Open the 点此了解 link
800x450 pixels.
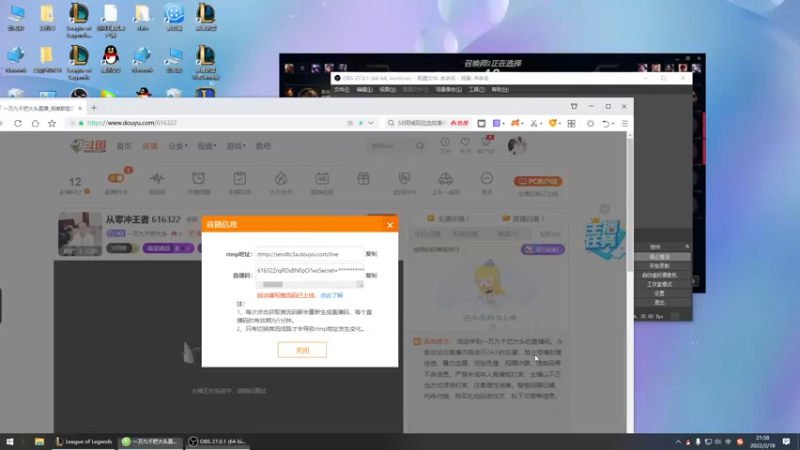pos(332,295)
